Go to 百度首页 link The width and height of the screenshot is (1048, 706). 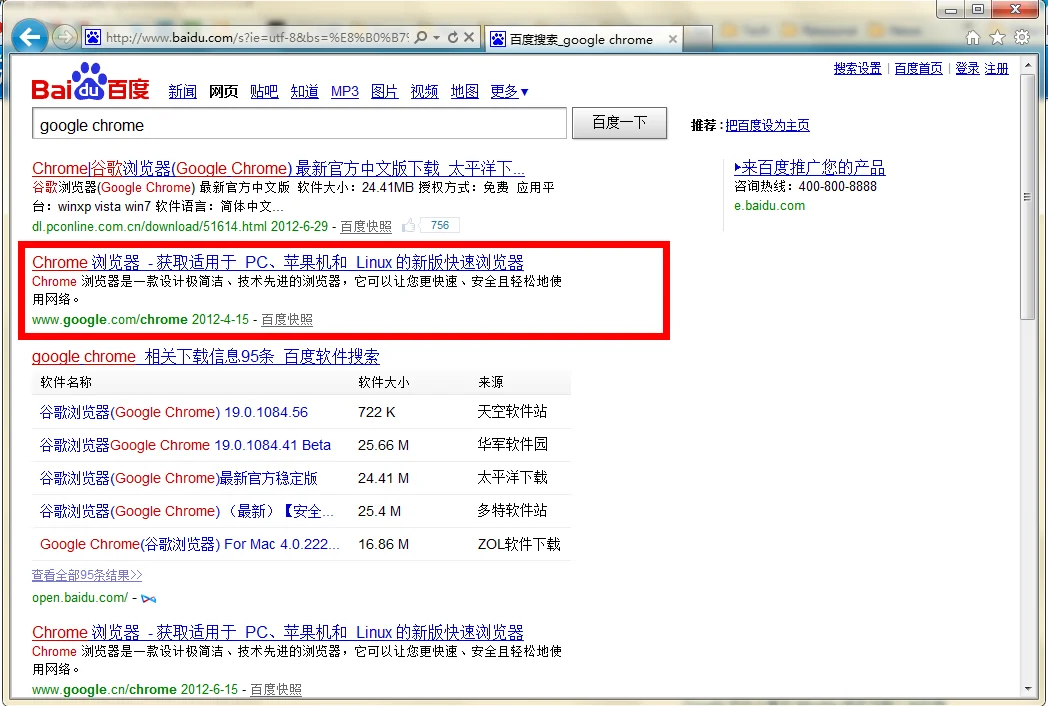coord(918,68)
